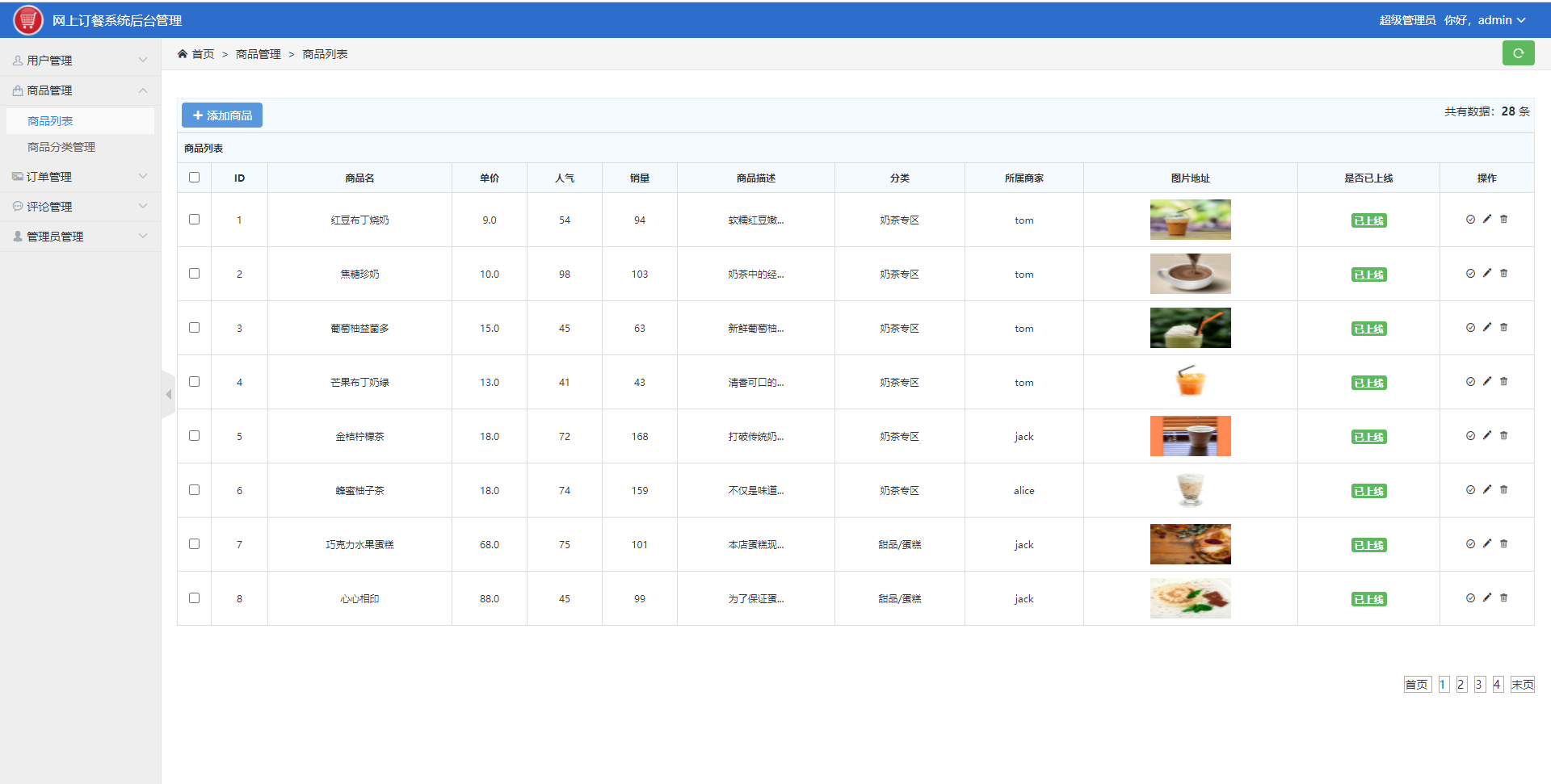Check the checkbox for product ID 4
The image size is (1551, 784).
(194, 382)
